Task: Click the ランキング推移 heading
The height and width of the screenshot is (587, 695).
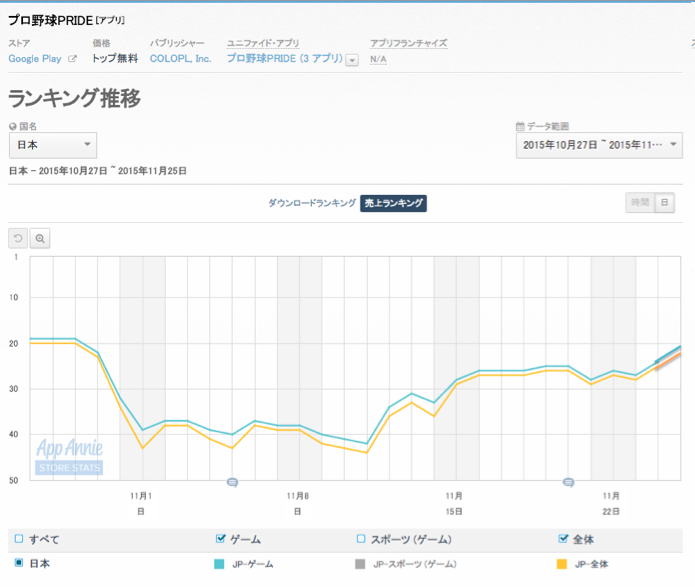Action: 74,98
